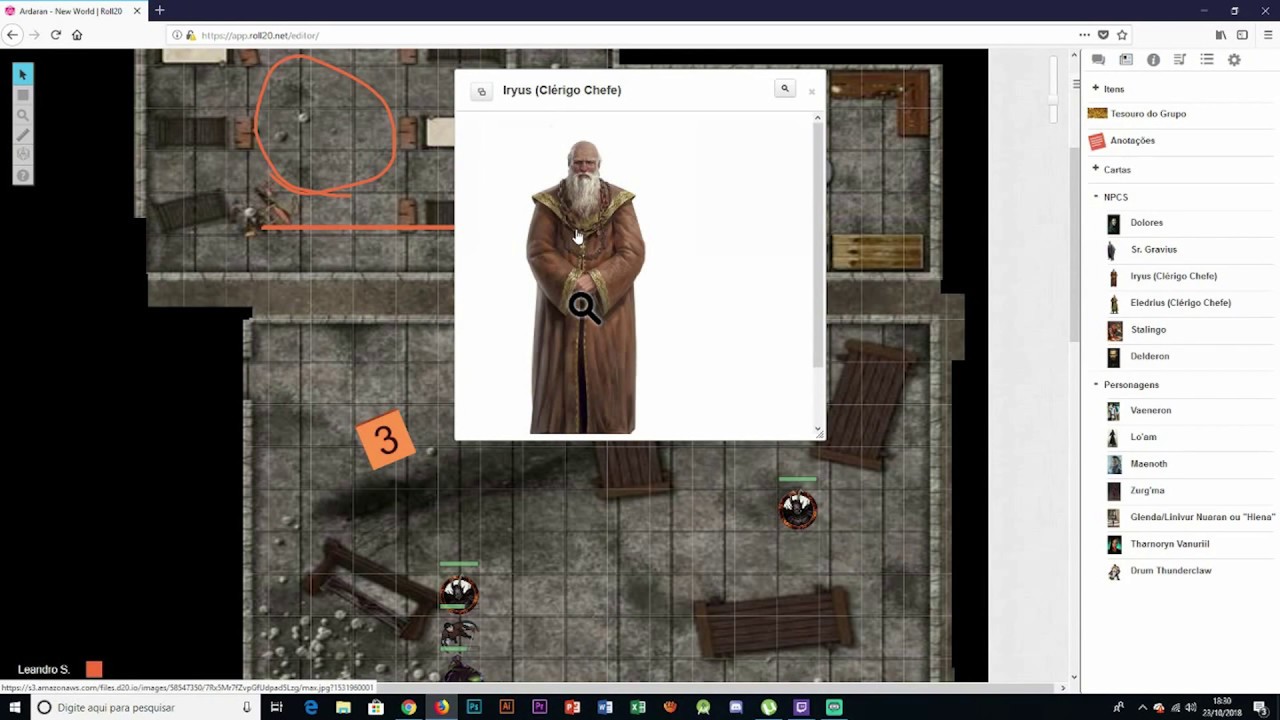Open the Anotações handout
Screen dimensions: 1280x720
coord(1132,141)
